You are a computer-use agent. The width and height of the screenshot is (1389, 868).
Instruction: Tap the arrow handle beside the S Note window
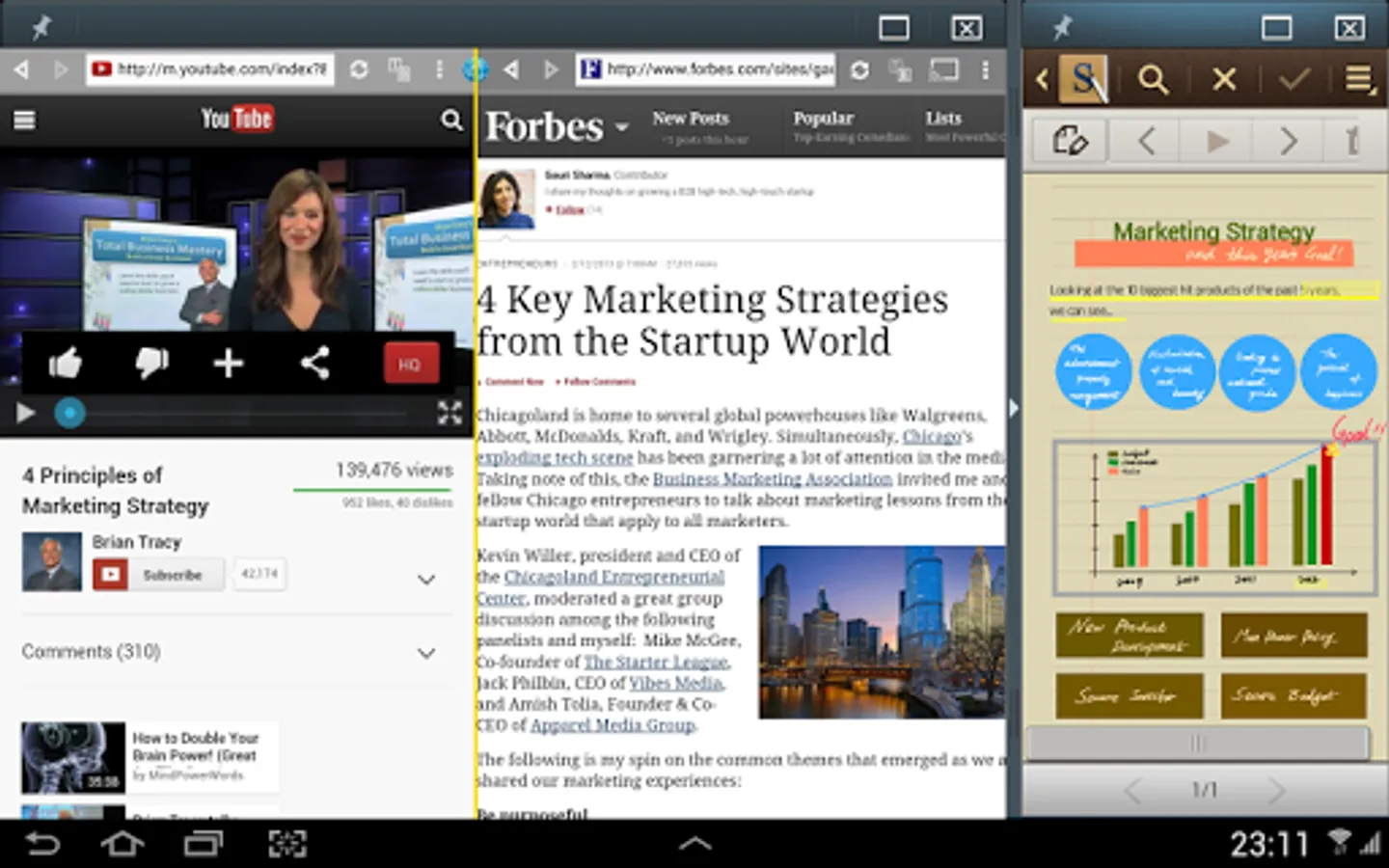1013,408
